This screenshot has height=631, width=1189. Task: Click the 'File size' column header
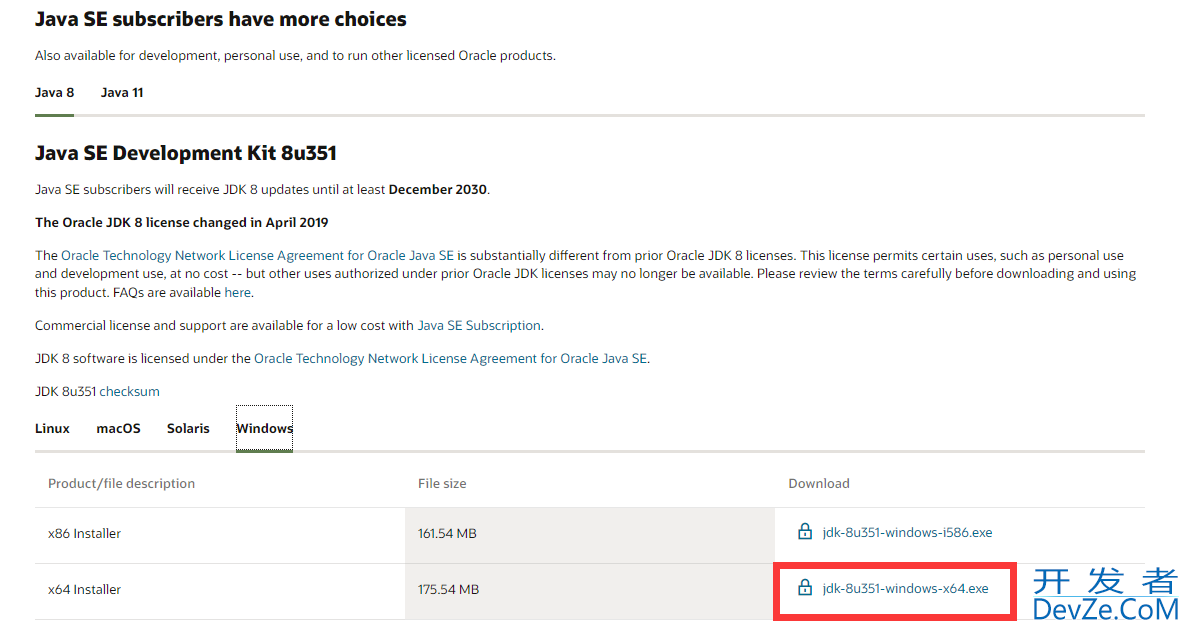click(442, 484)
